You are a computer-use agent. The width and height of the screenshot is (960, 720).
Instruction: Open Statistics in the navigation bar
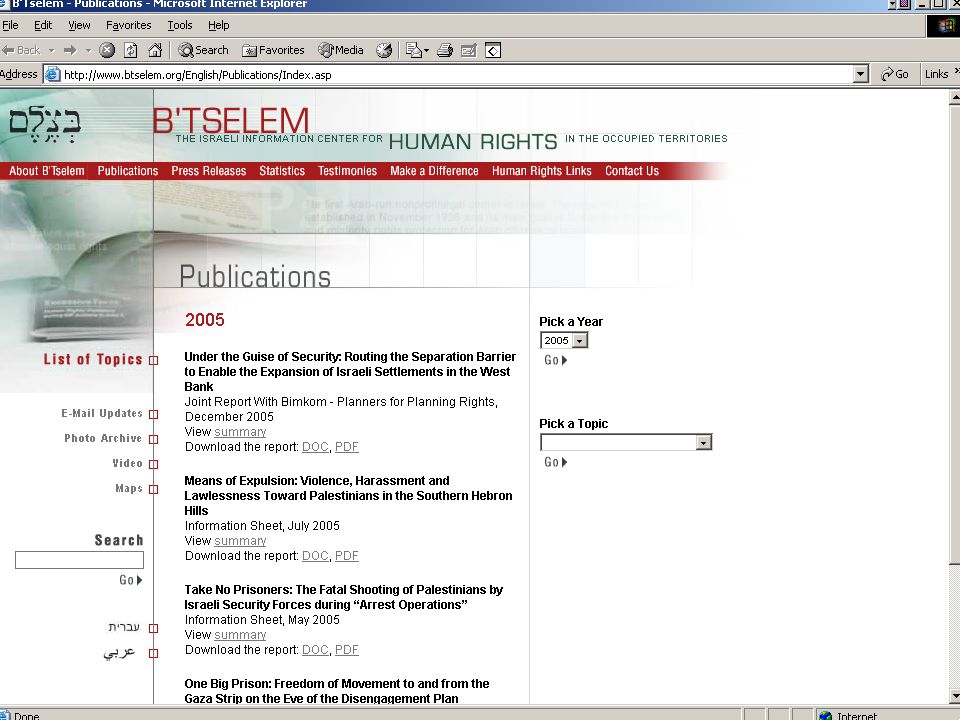282,171
